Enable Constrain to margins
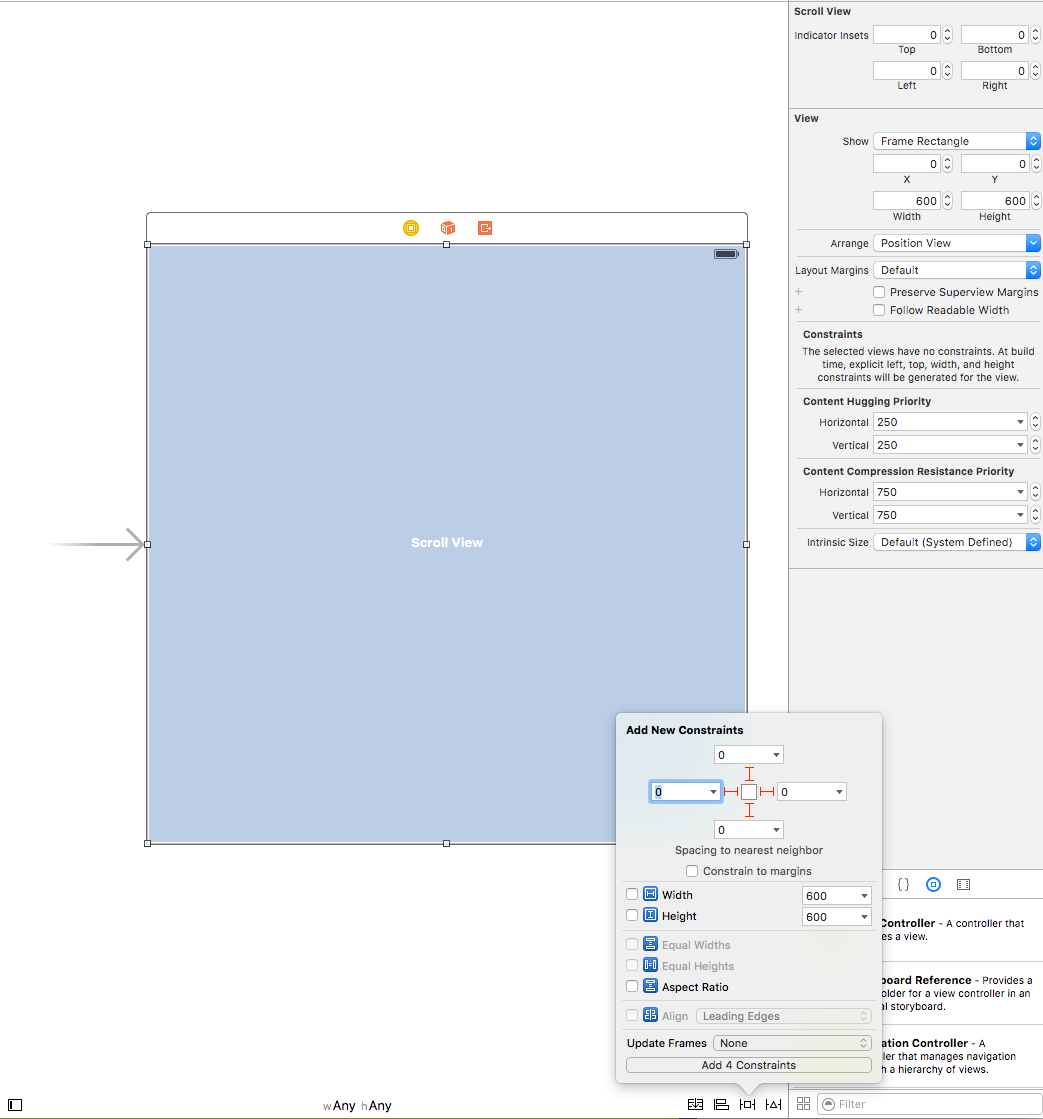Screen dimensions: 1043x1119 692,870
